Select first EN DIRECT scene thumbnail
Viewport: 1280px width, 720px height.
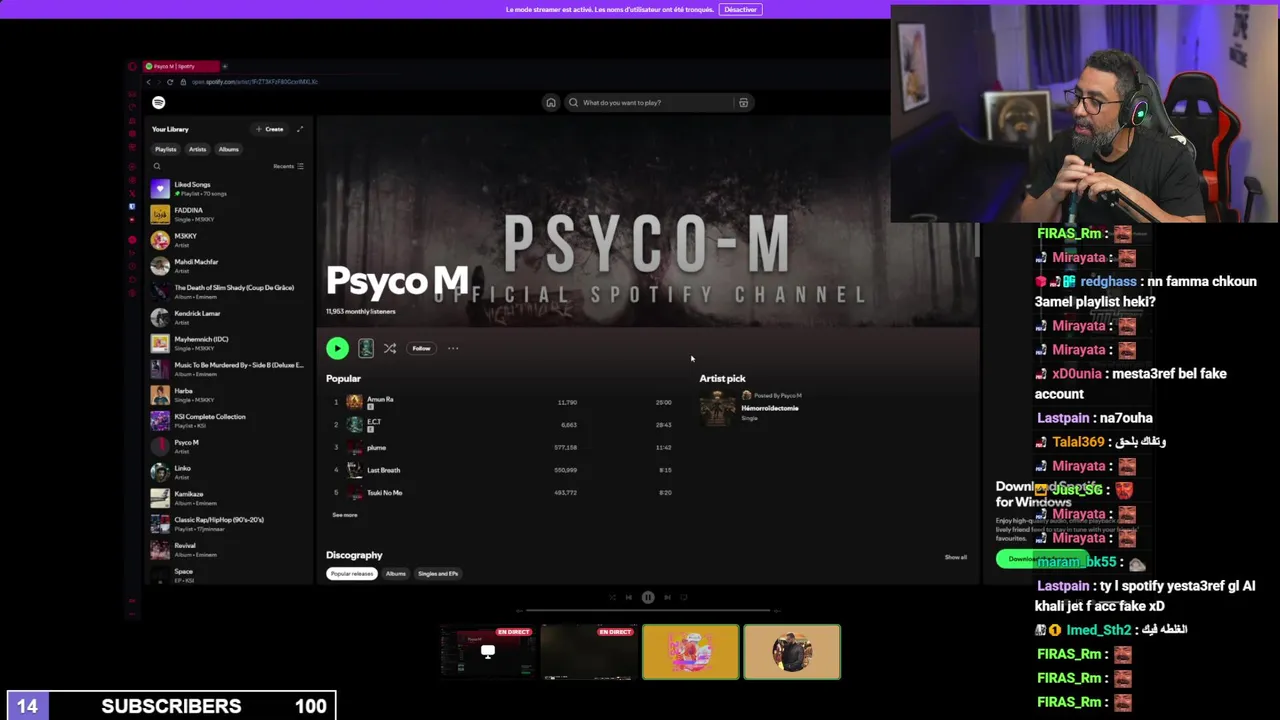coord(487,652)
